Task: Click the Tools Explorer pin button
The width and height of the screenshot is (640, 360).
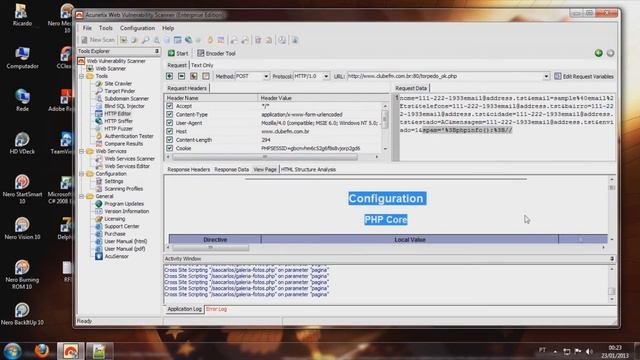Action: point(157,51)
